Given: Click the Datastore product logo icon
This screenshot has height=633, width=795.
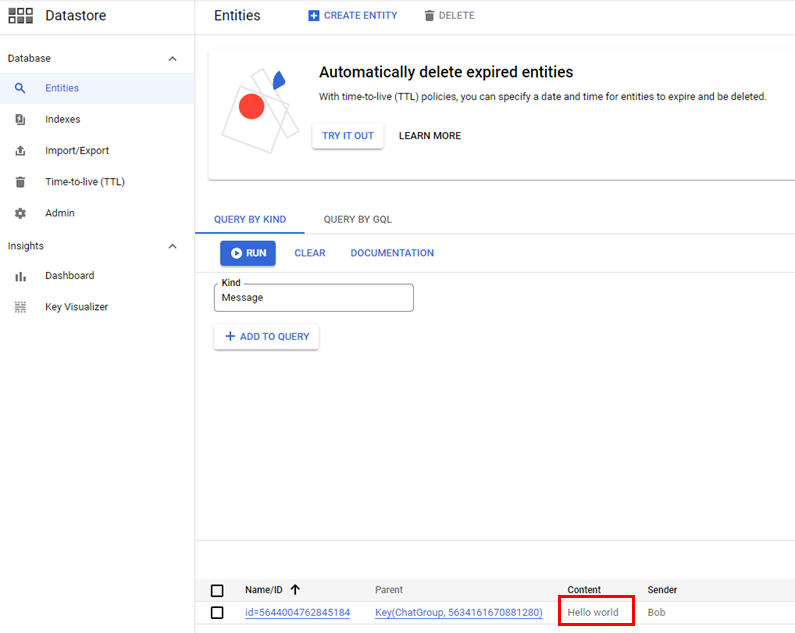Looking at the screenshot, I should click(21, 16).
